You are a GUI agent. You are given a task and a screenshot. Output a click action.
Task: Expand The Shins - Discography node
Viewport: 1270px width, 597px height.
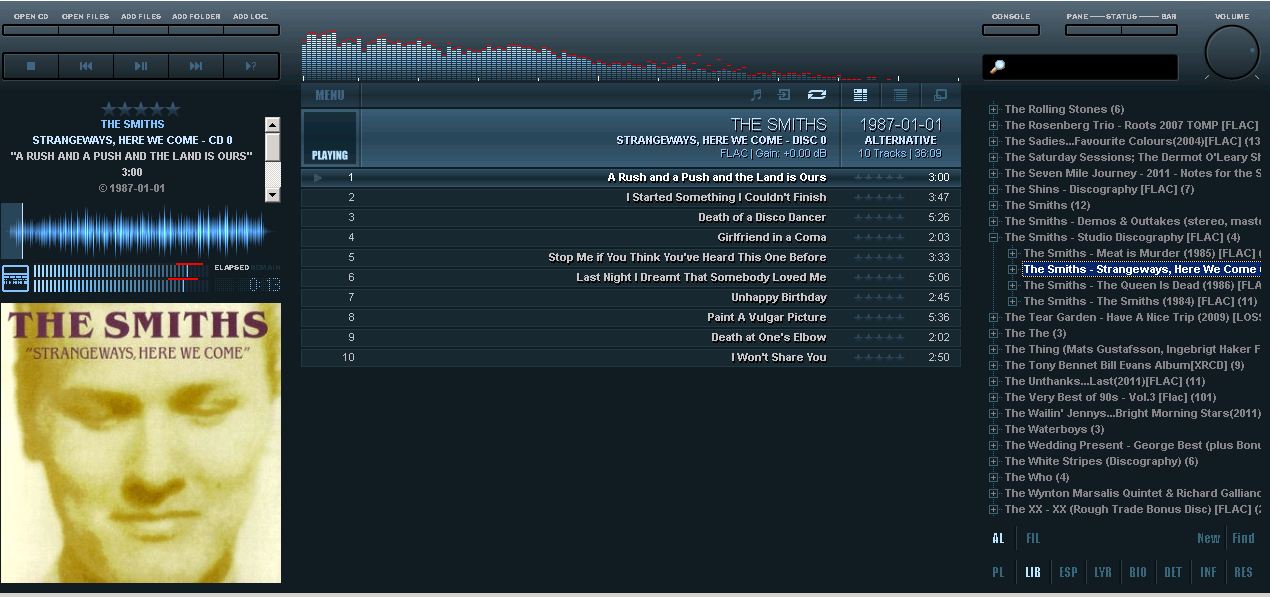click(994, 190)
